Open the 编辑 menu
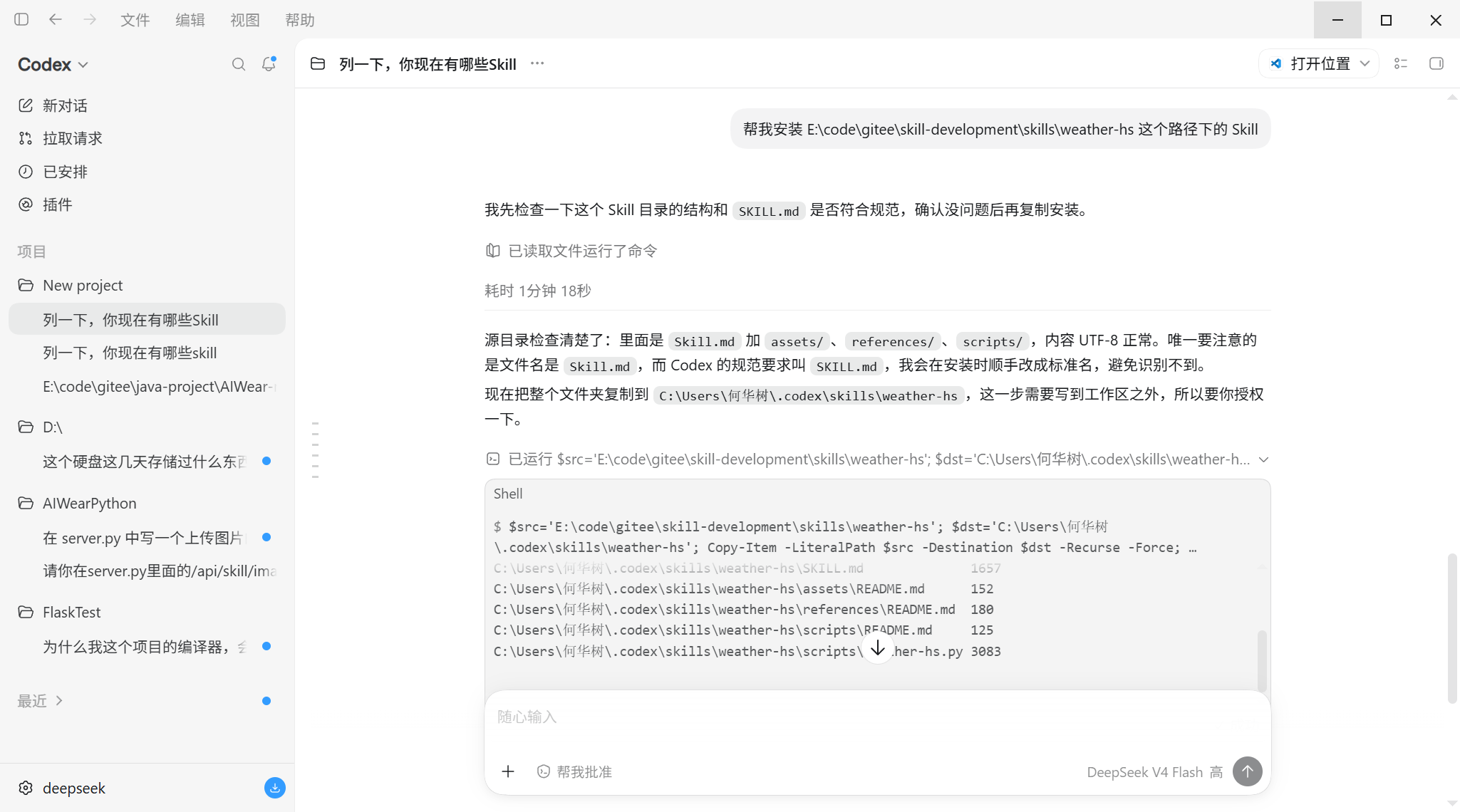The width and height of the screenshot is (1460, 812). pyautogui.click(x=190, y=20)
